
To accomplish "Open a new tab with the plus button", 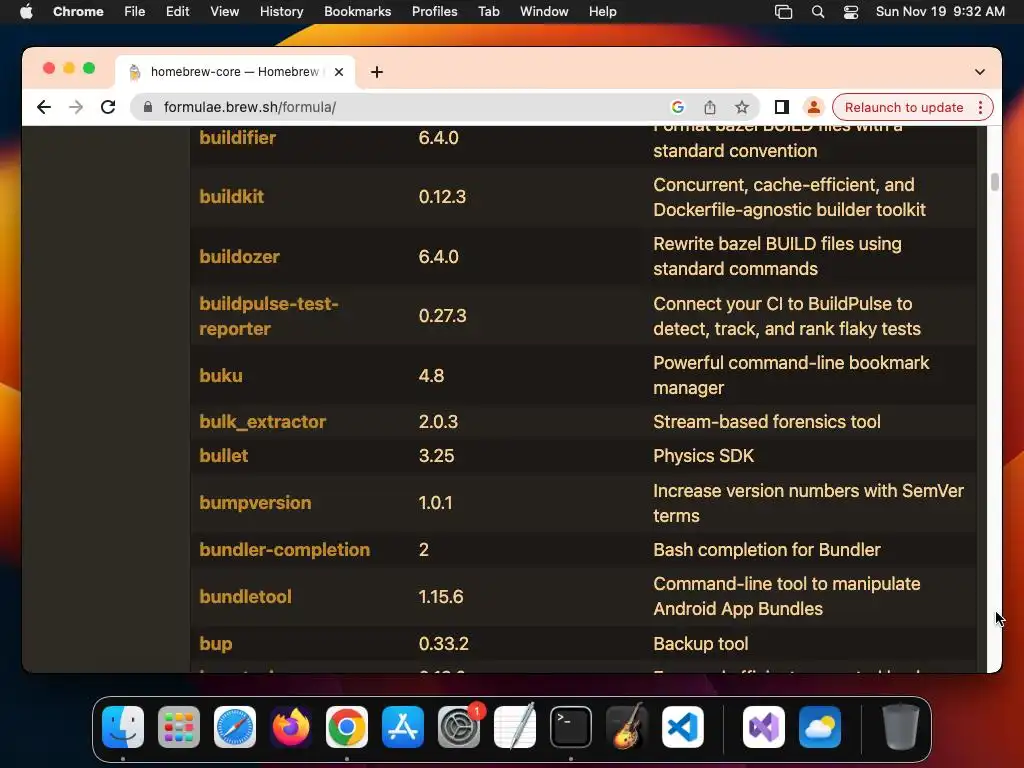I will (x=377, y=72).
